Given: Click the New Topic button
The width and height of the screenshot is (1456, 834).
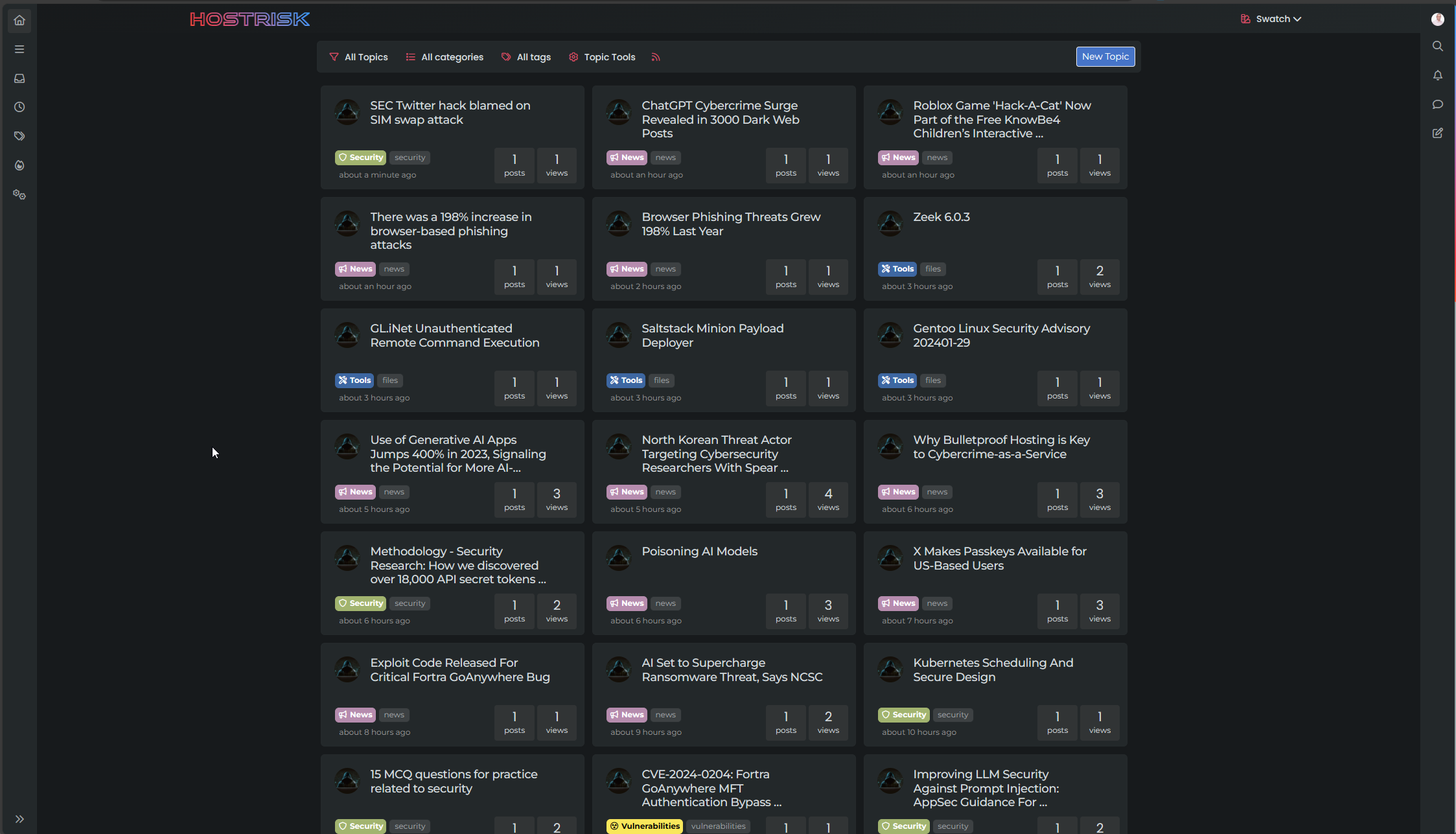Looking at the screenshot, I should [x=1105, y=56].
